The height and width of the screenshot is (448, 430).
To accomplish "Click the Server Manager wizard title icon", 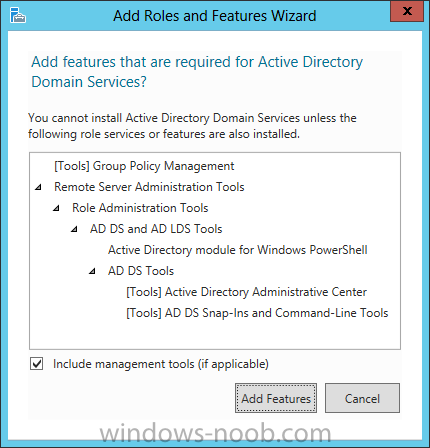I will coord(18,15).
